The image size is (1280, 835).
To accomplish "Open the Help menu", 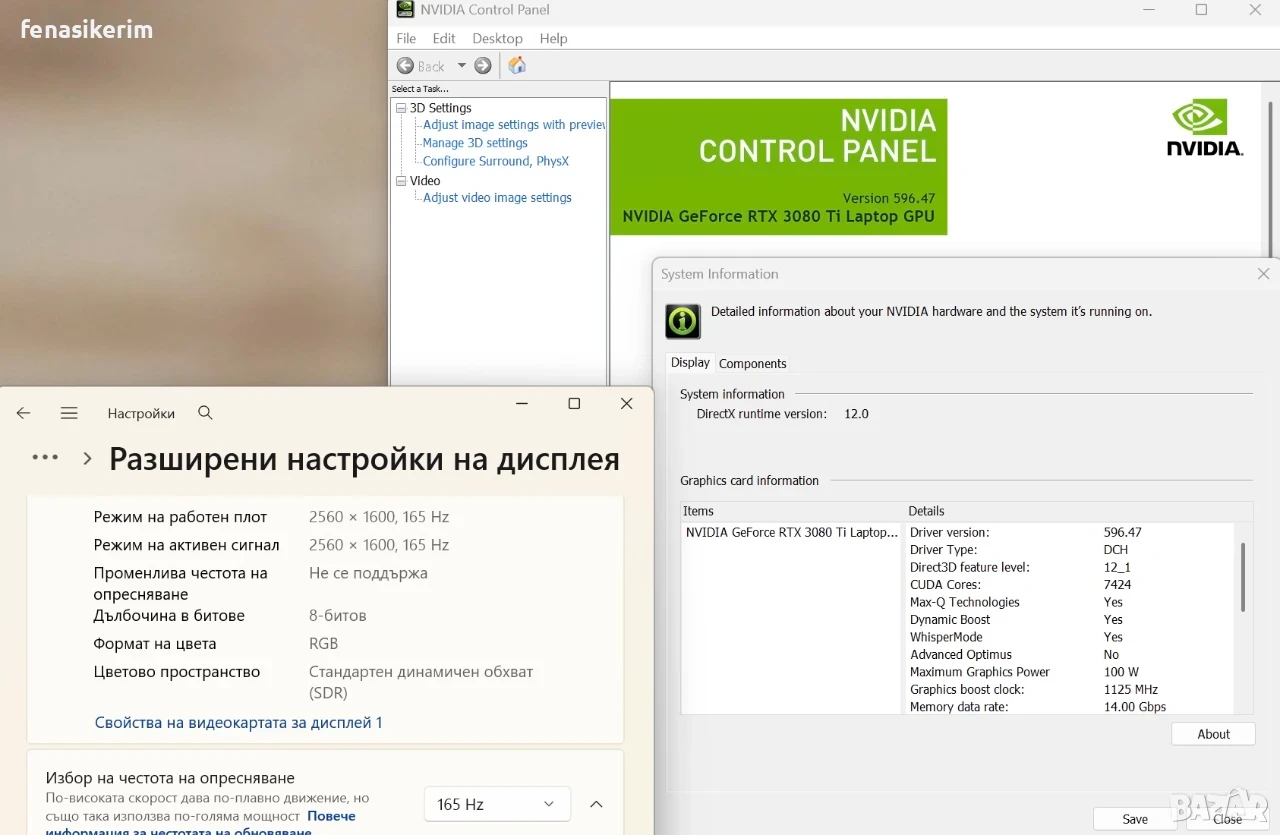I will [x=554, y=39].
